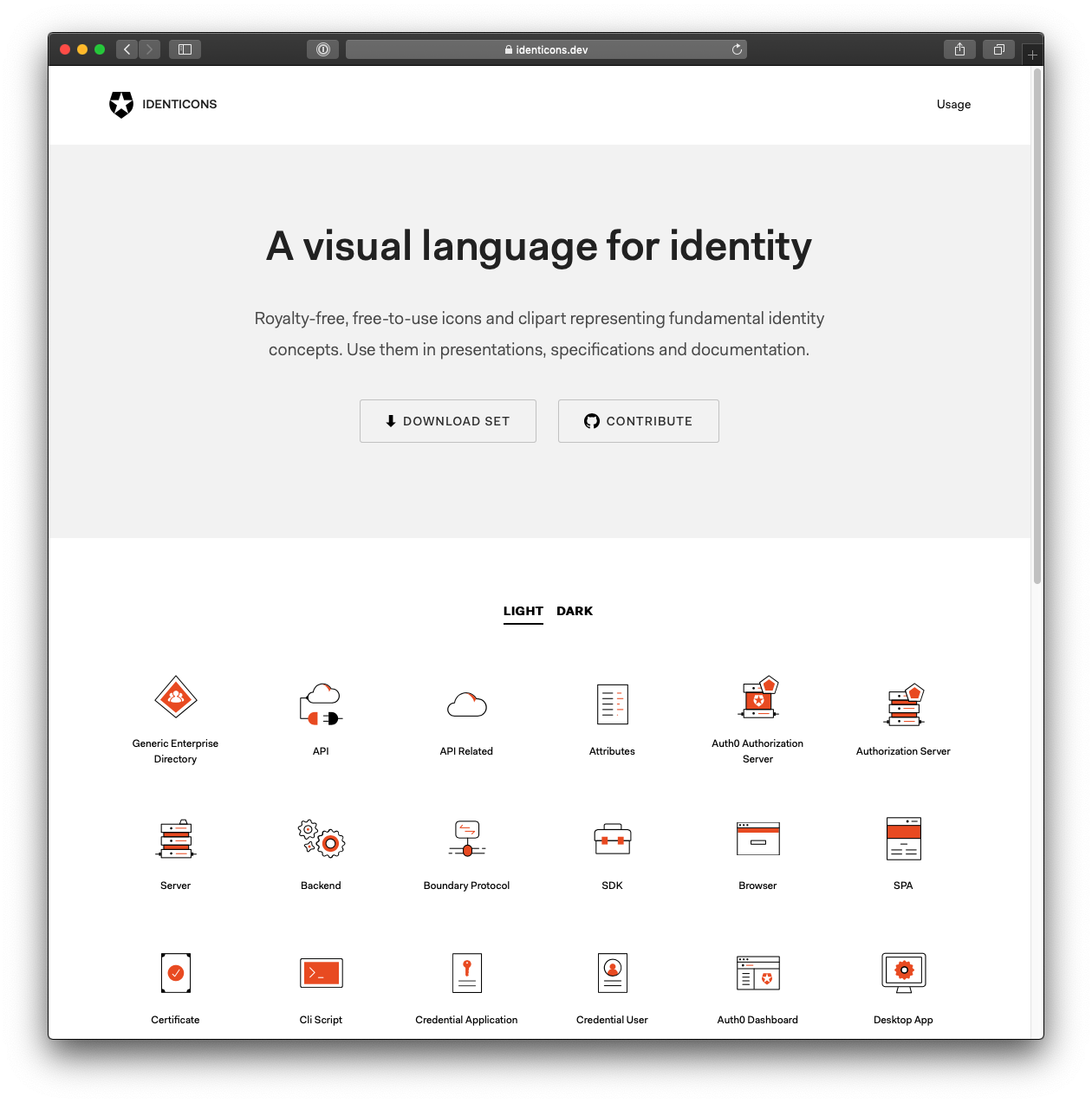Toggle the Safari sidebar button
1092x1103 pixels.
point(185,49)
